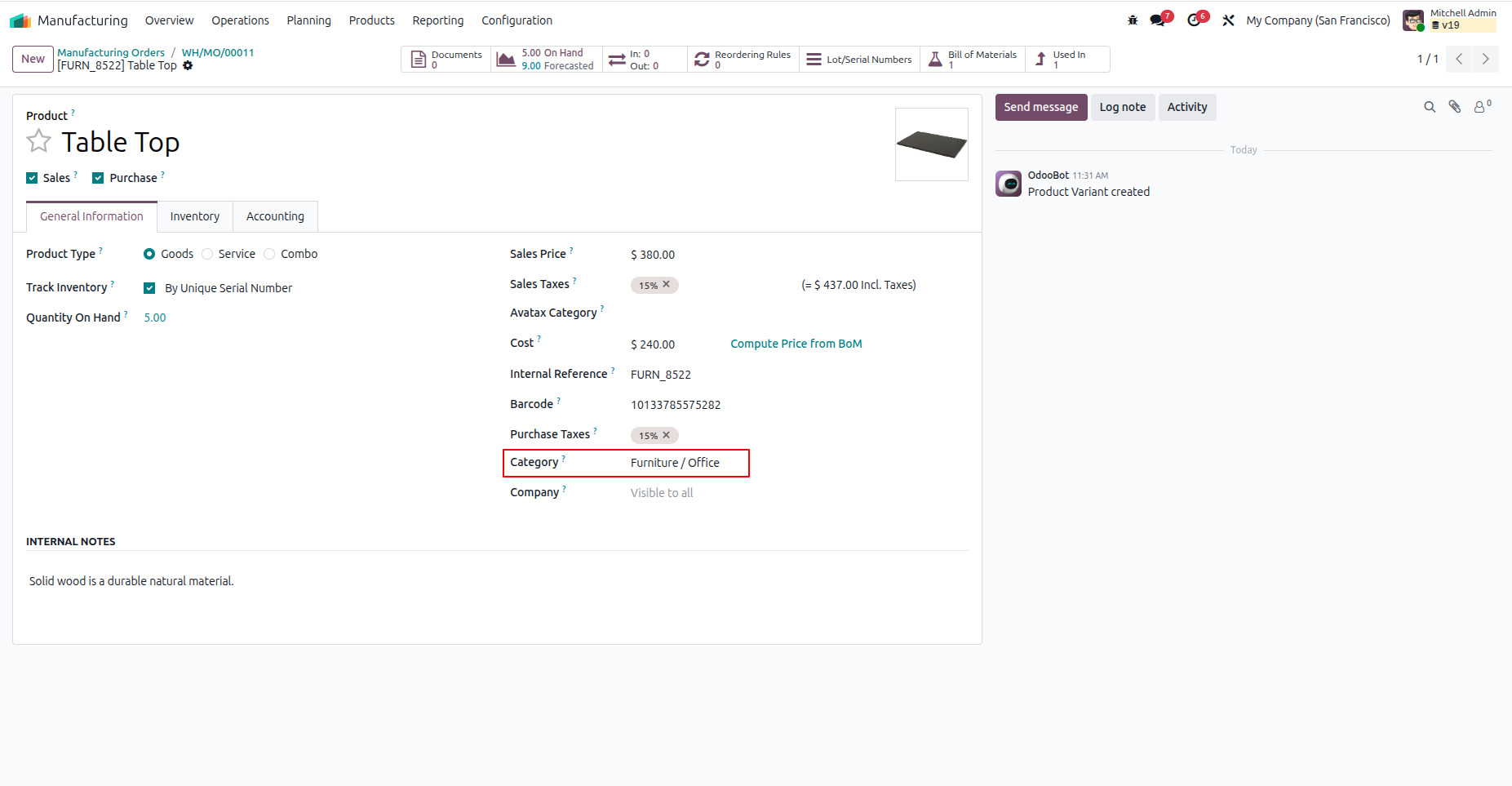
Task: Open the Reporting menu
Action: pos(437,20)
